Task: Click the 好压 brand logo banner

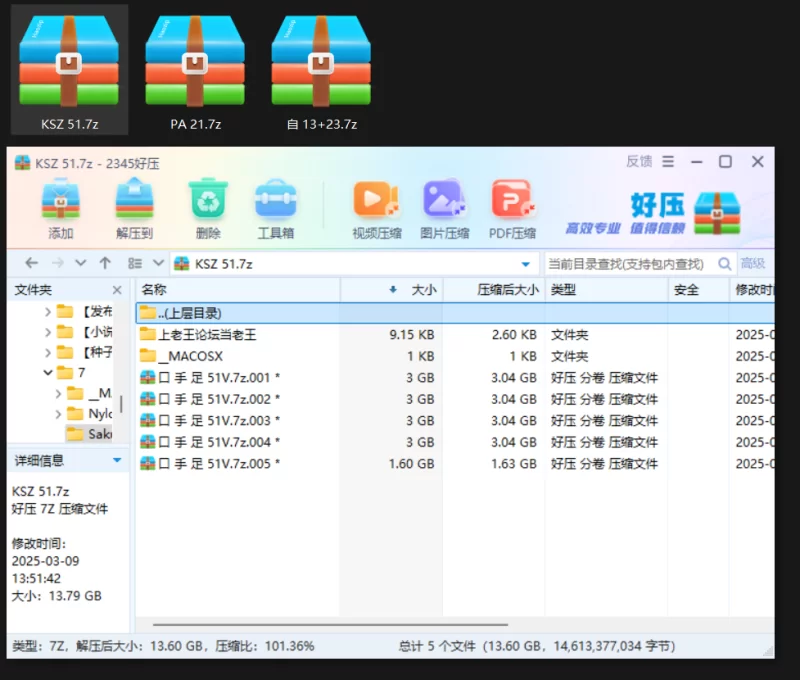Action: tap(653, 213)
